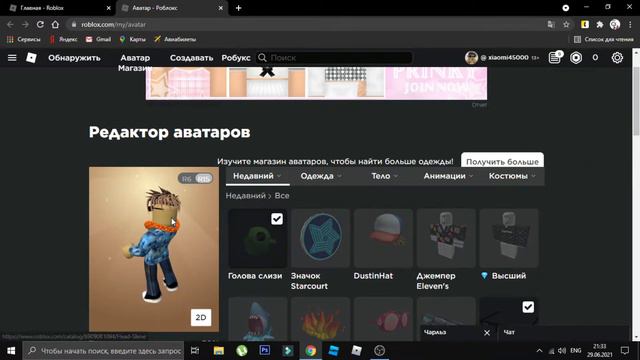Open the Сервисы apps bookmark
The width and height of the screenshot is (640, 360).
(23, 39)
